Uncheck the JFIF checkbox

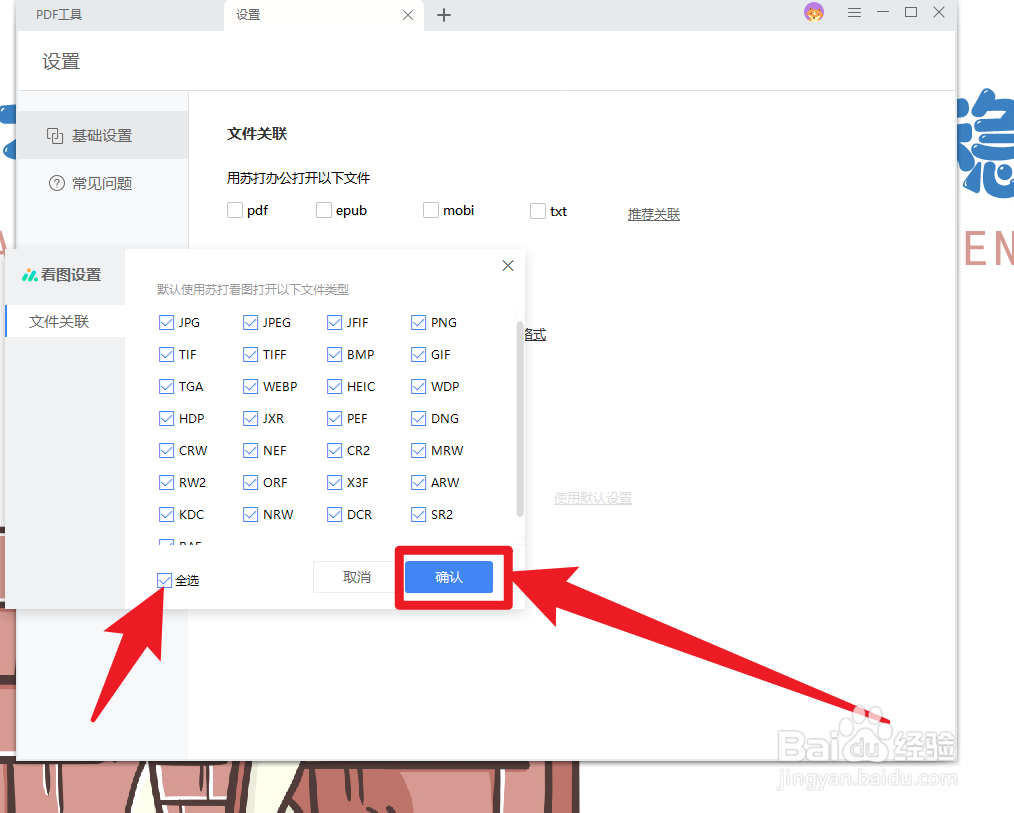click(334, 322)
